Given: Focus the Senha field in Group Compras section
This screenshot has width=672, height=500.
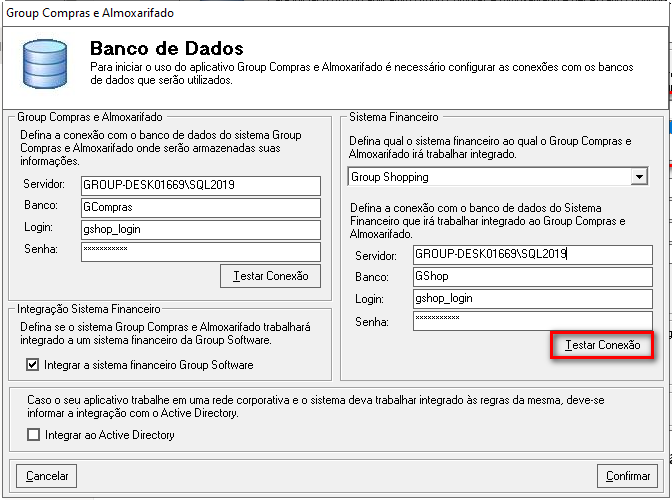Looking at the screenshot, I should pos(201,252).
